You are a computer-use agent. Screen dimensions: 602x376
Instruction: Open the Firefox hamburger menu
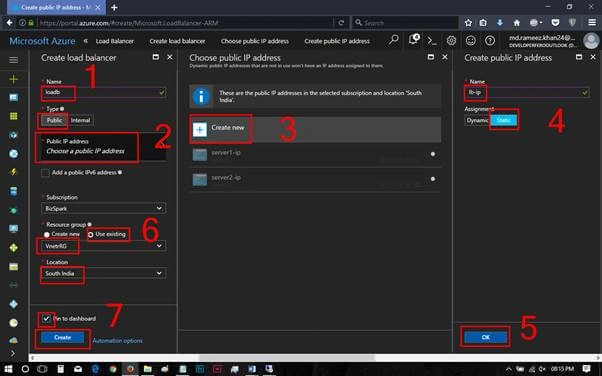click(x=592, y=23)
